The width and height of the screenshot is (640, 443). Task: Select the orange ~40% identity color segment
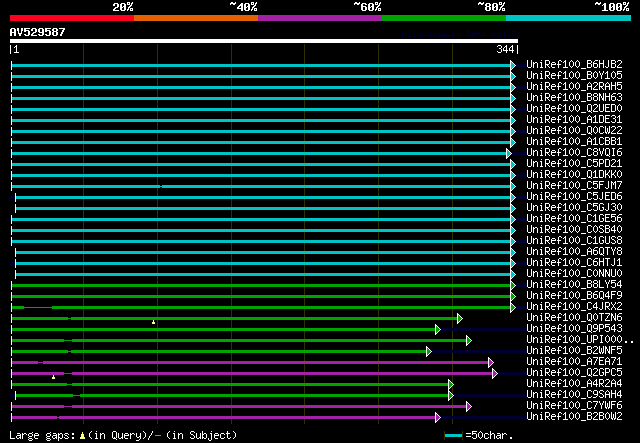[196, 18]
